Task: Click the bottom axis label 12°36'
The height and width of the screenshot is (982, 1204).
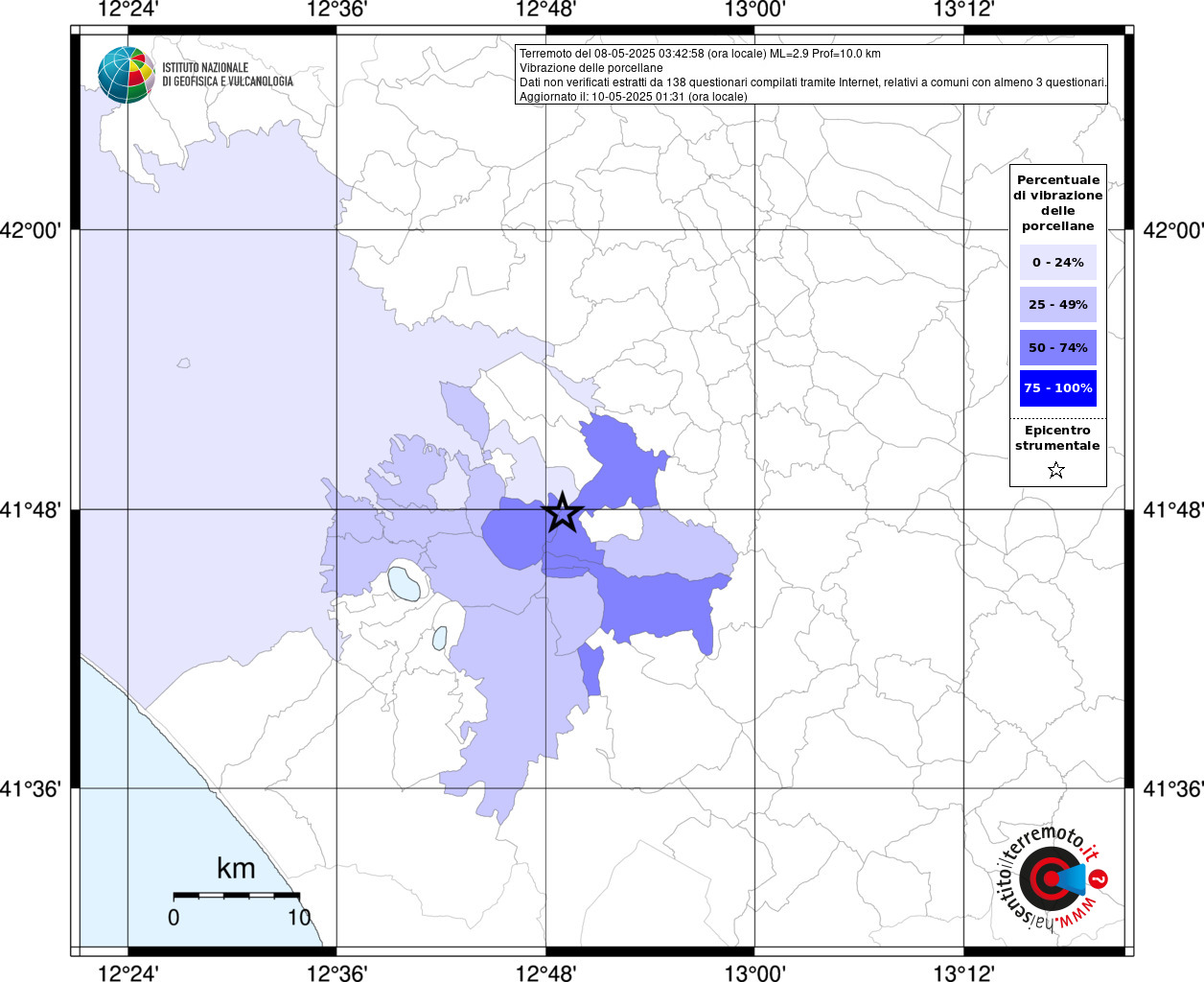Action: [x=337, y=972]
